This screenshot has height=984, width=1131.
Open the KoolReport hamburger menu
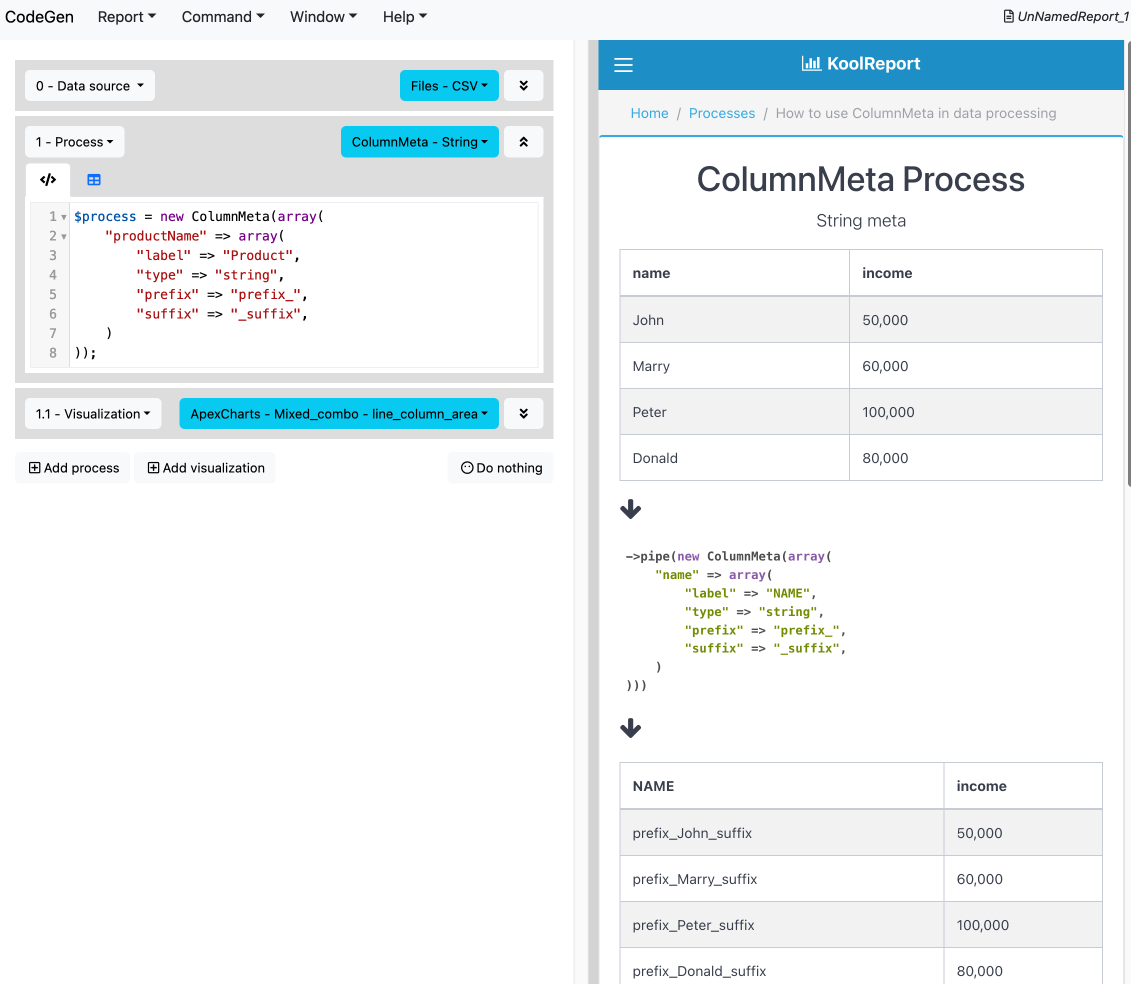[x=623, y=65]
